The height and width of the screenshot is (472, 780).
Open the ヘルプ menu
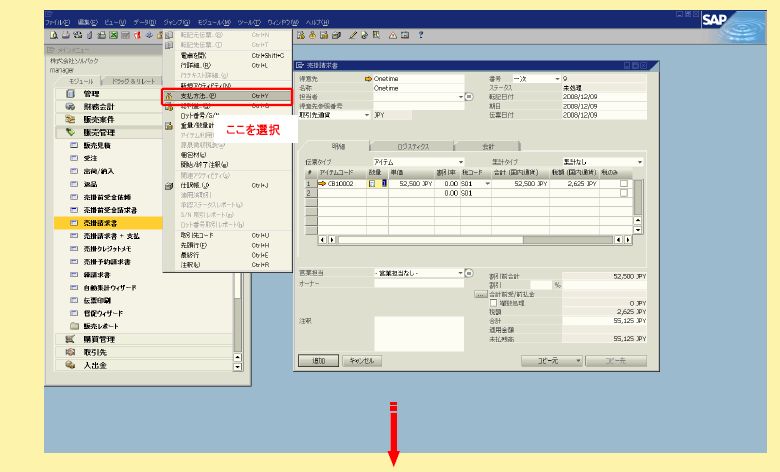click(x=317, y=22)
